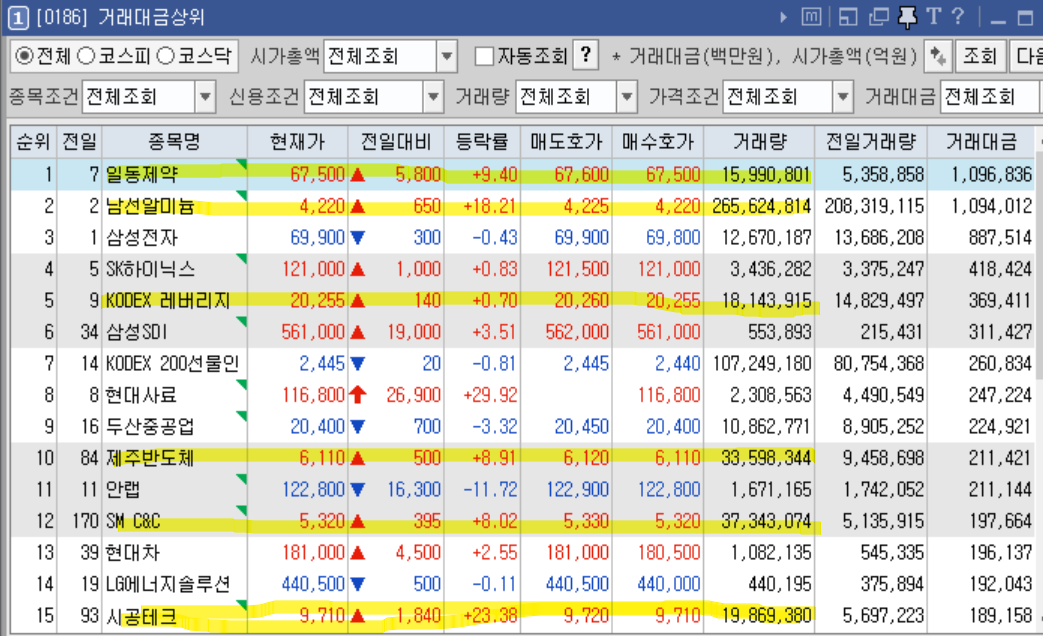Select the 현대차 stock name
This screenshot has height=636, width=1043.
pyautogui.click(x=132, y=552)
